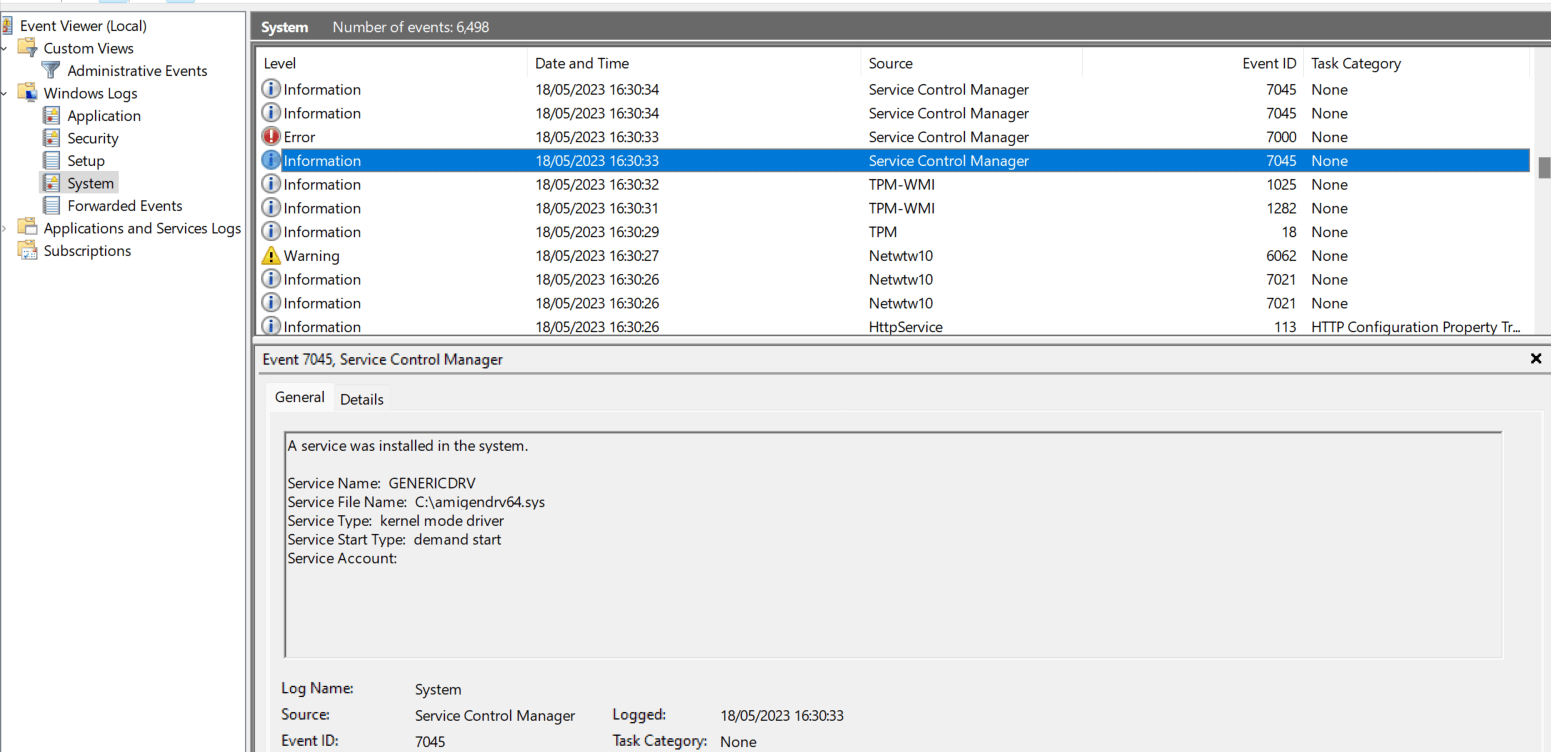Click the Windows Logs folder icon
This screenshot has width=1551, height=752.
coord(27,93)
